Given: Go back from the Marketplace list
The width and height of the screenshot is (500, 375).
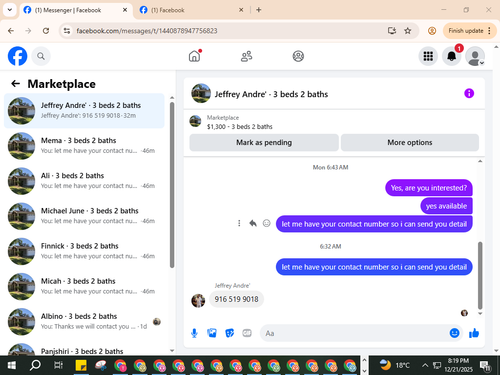Looking at the screenshot, I should tap(16, 84).
